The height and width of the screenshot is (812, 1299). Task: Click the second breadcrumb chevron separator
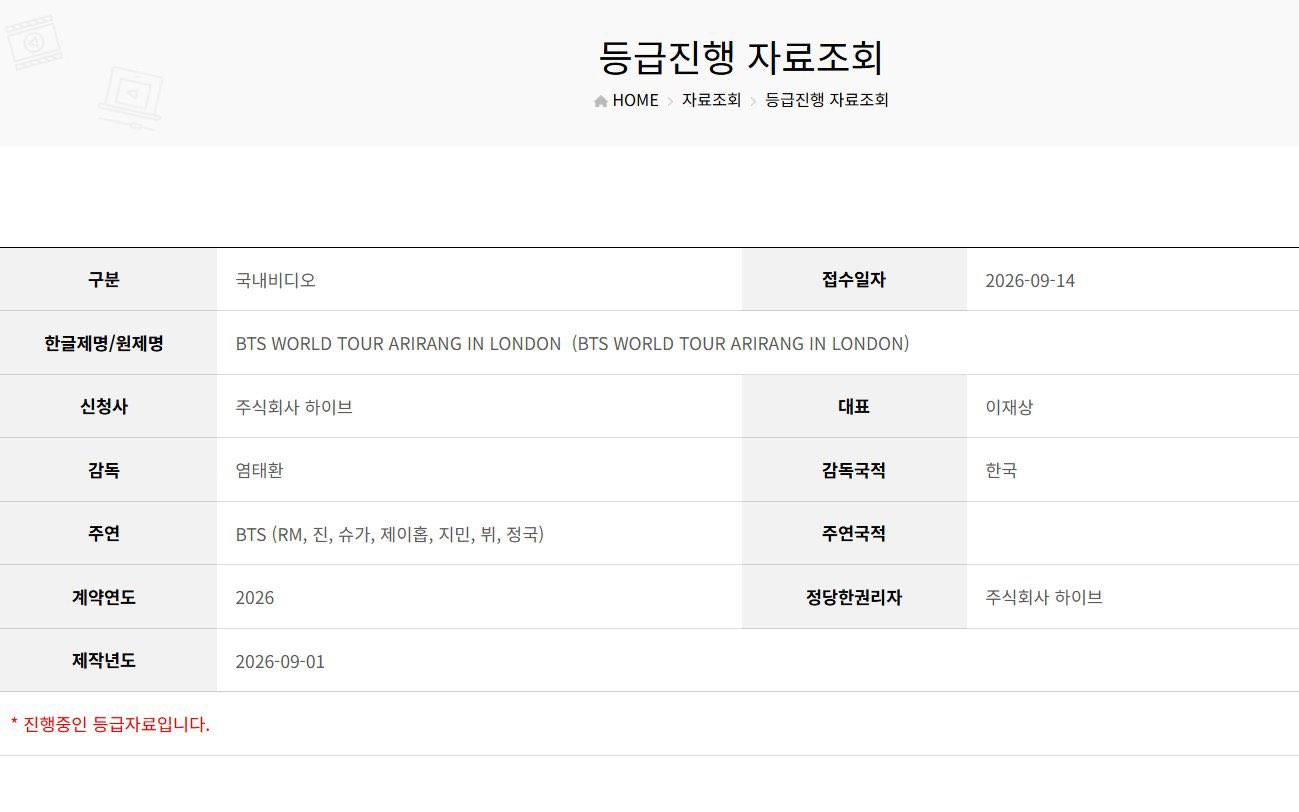click(753, 101)
